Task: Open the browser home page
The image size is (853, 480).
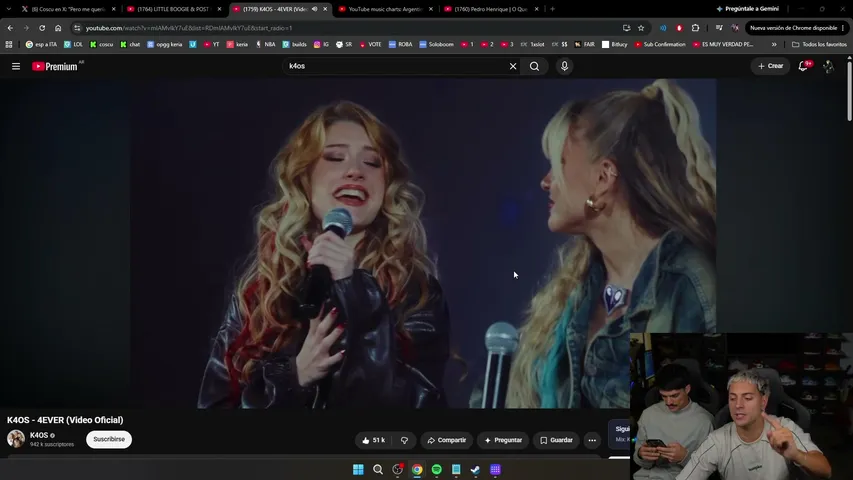Action: (58, 28)
